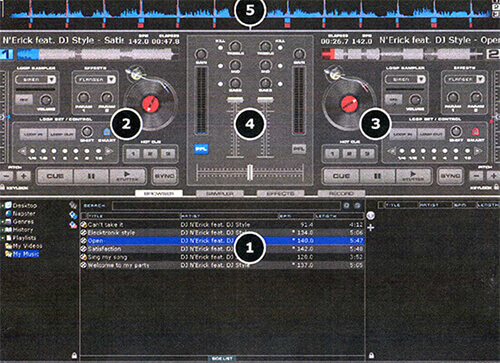Switch to the Sampler tab
Image resolution: width=500 pixels, height=363 pixels.
point(220,193)
